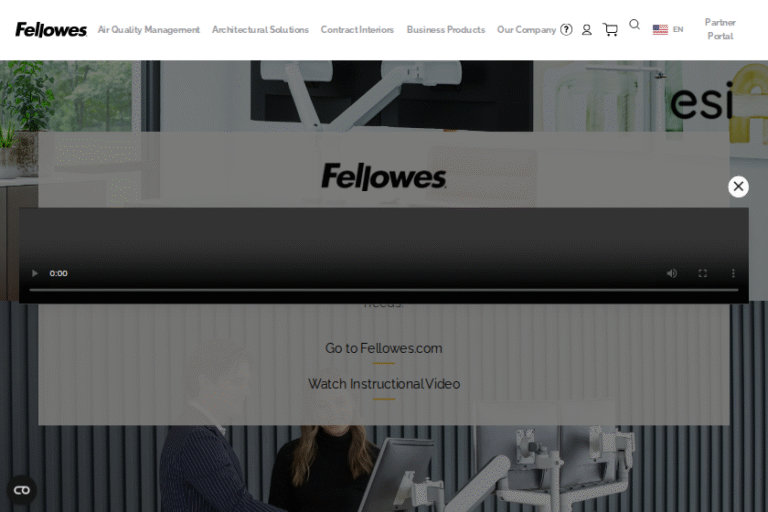Open the help question mark icon
The image size is (768, 512).
(566, 30)
